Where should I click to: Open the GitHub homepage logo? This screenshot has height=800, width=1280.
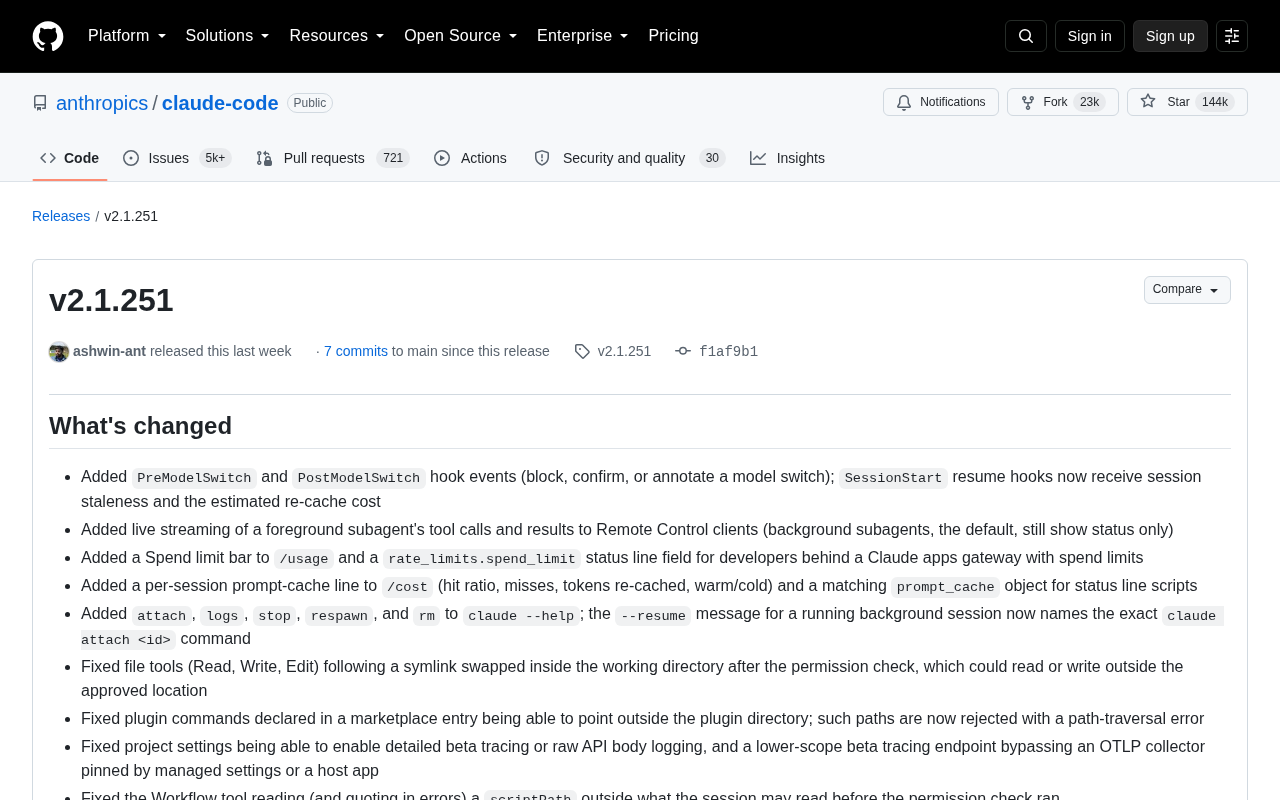coord(48,36)
